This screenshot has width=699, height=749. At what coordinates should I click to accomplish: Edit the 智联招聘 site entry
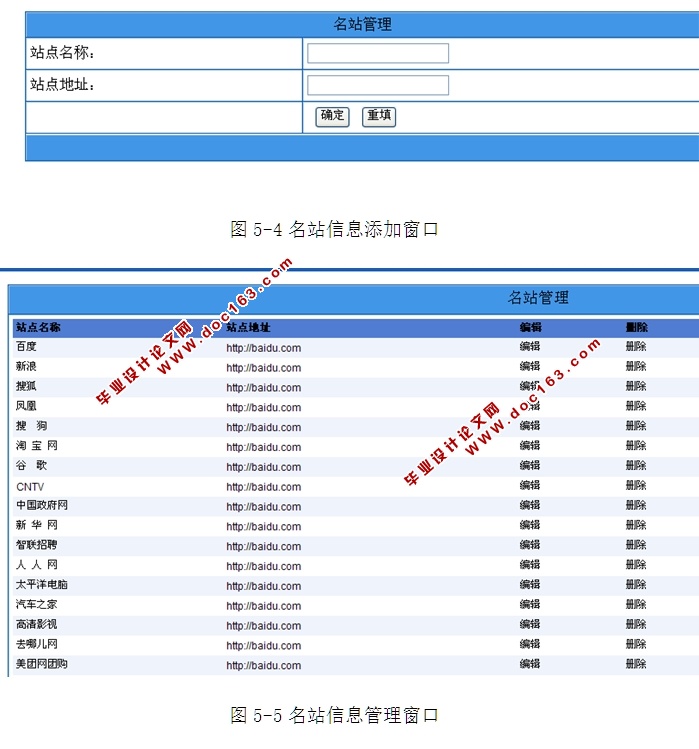(x=530, y=545)
